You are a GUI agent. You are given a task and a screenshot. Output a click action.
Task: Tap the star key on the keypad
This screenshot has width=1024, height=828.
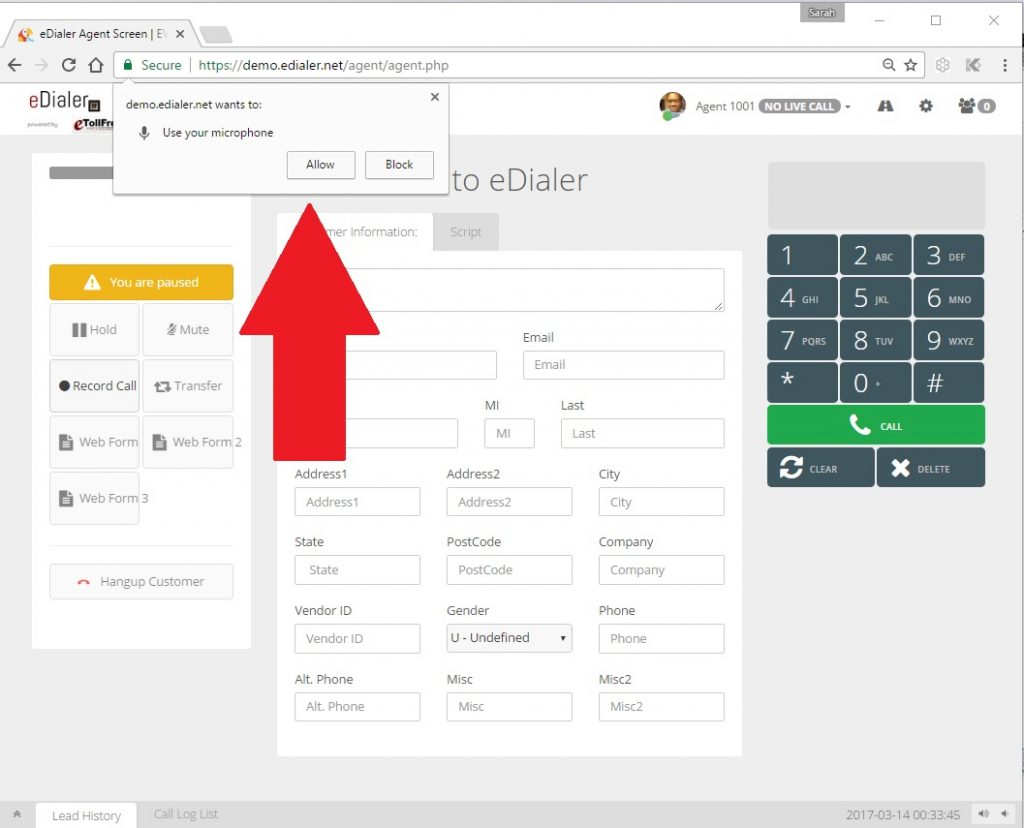[803, 383]
